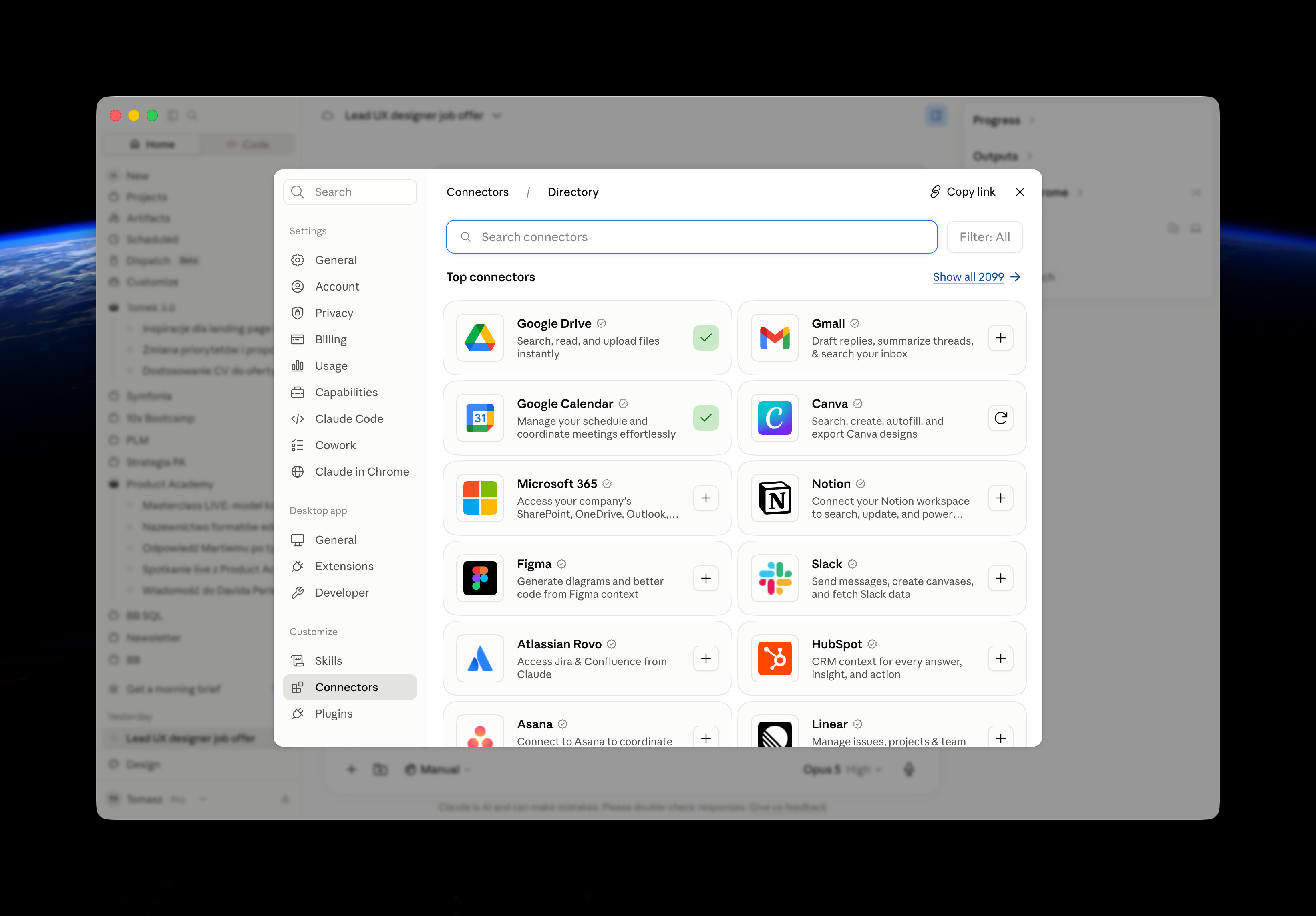Go back via the Connectors breadcrumb
The image size is (1316, 916).
[477, 192]
